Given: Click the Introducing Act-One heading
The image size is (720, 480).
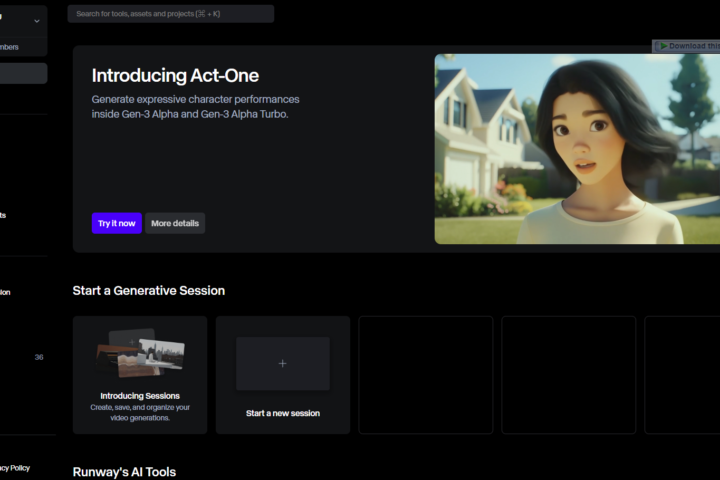Looking at the screenshot, I should tap(175, 76).
